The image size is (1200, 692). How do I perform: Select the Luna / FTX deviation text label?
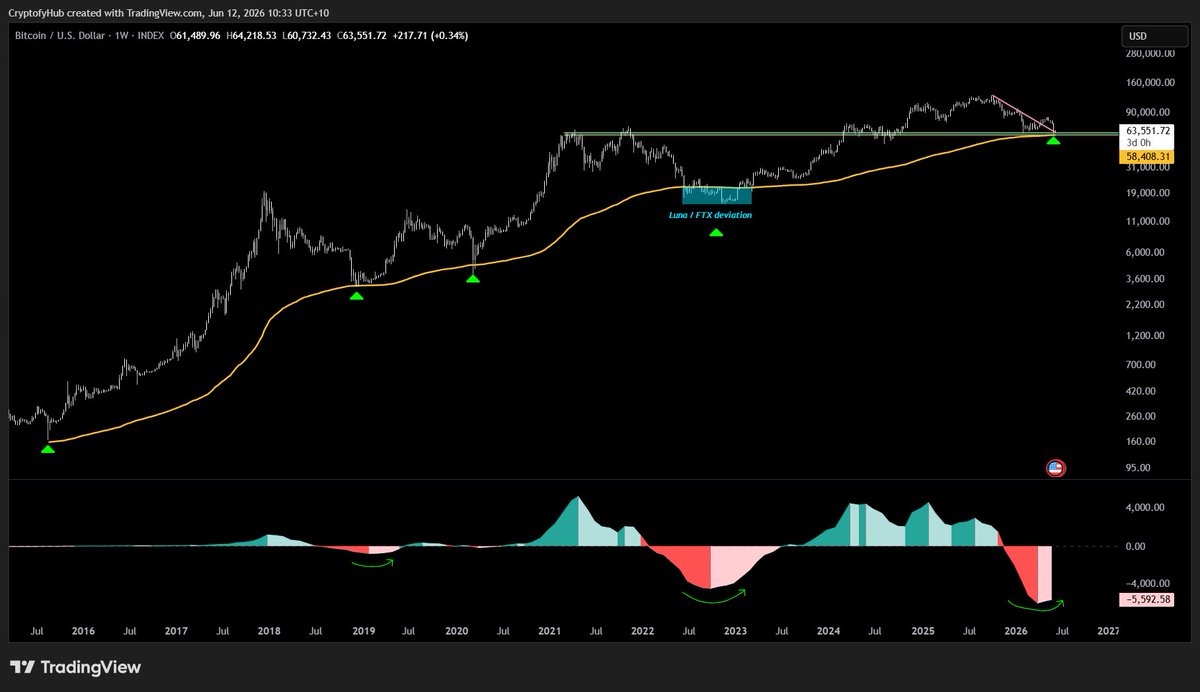coord(710,215)
